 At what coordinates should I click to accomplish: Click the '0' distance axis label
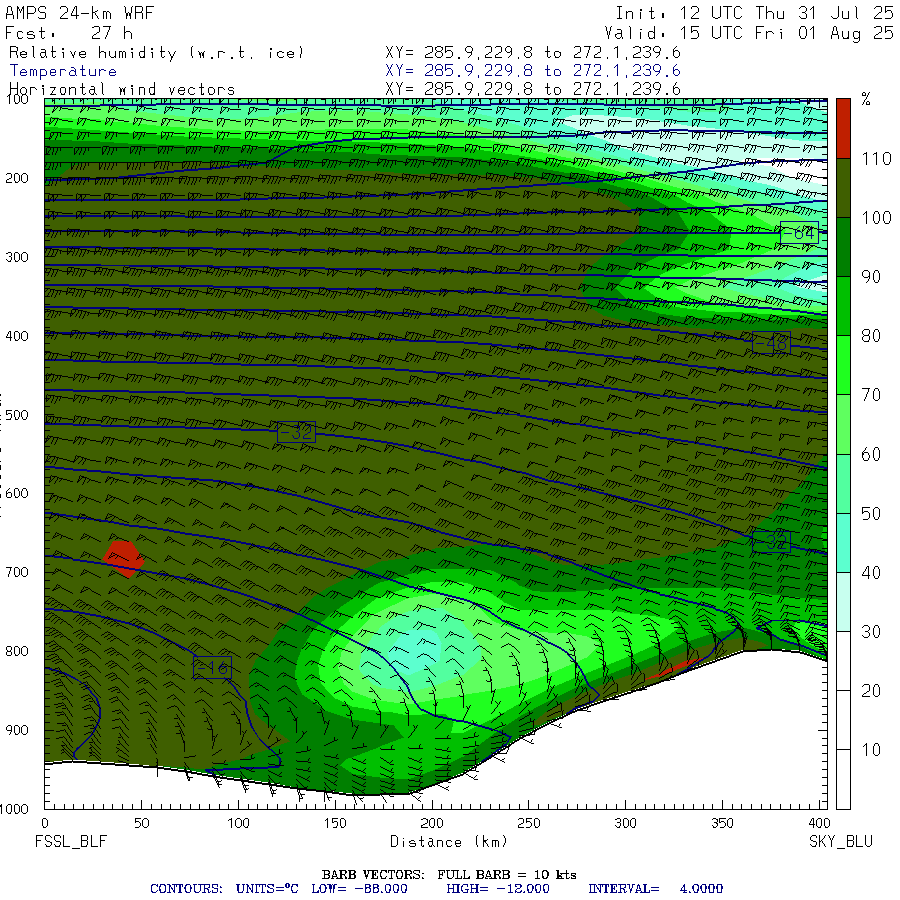pos(45,823)
